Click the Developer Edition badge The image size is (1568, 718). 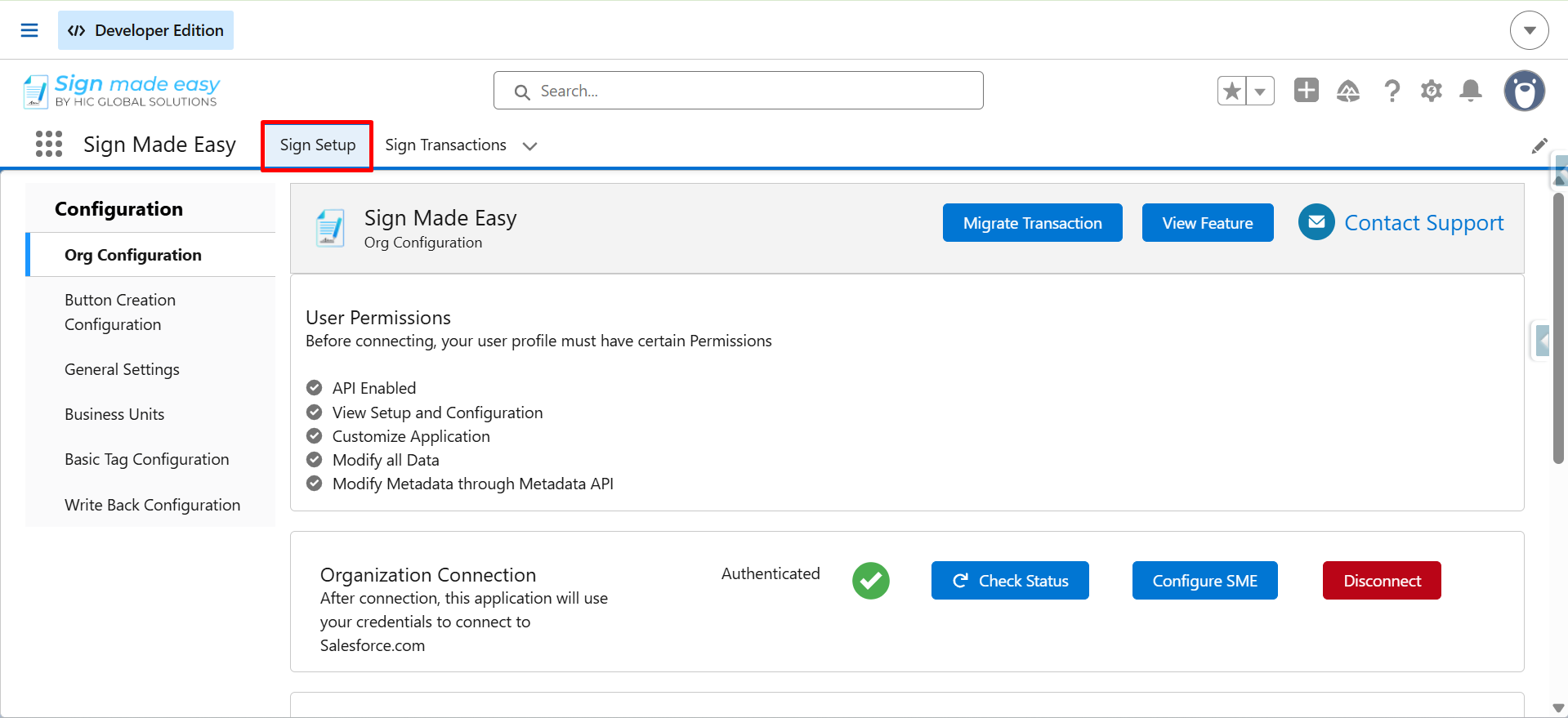145,30
